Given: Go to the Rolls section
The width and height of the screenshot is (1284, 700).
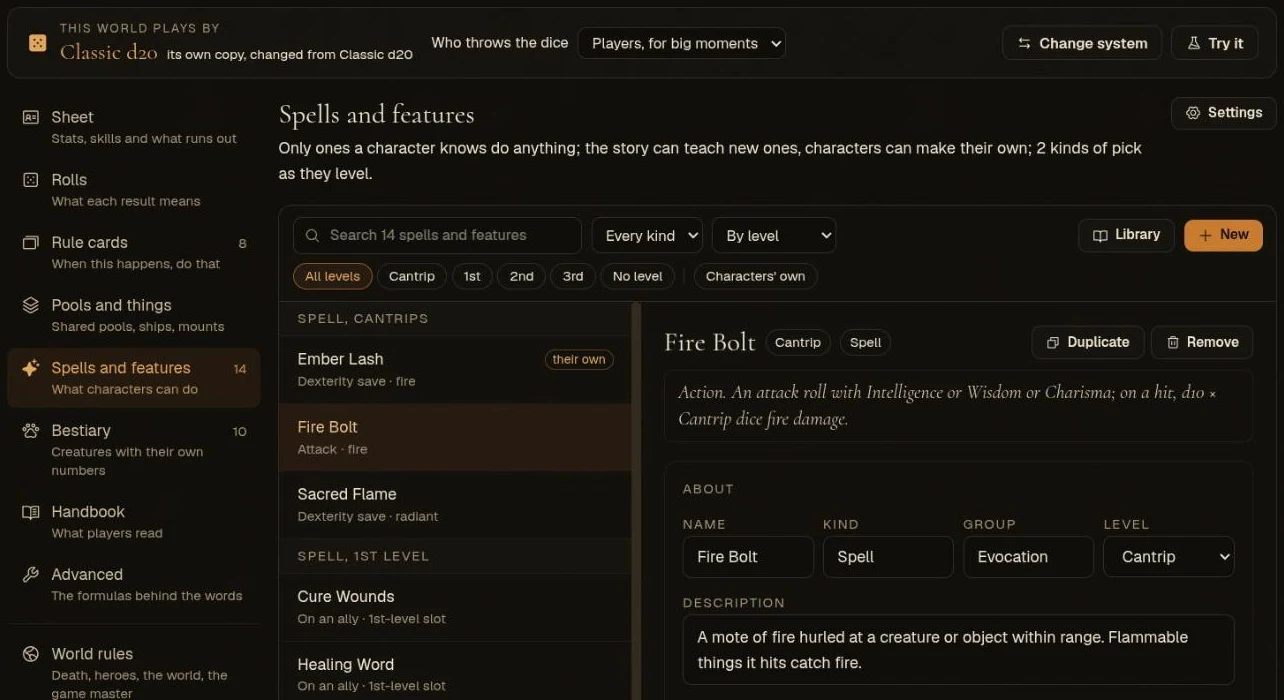Looking at the screenshot, I should [133, 190].
